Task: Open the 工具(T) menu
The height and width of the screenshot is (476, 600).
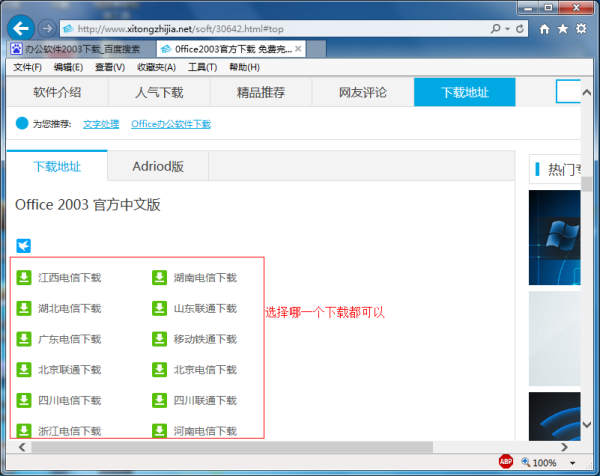Action: (202, 67)
